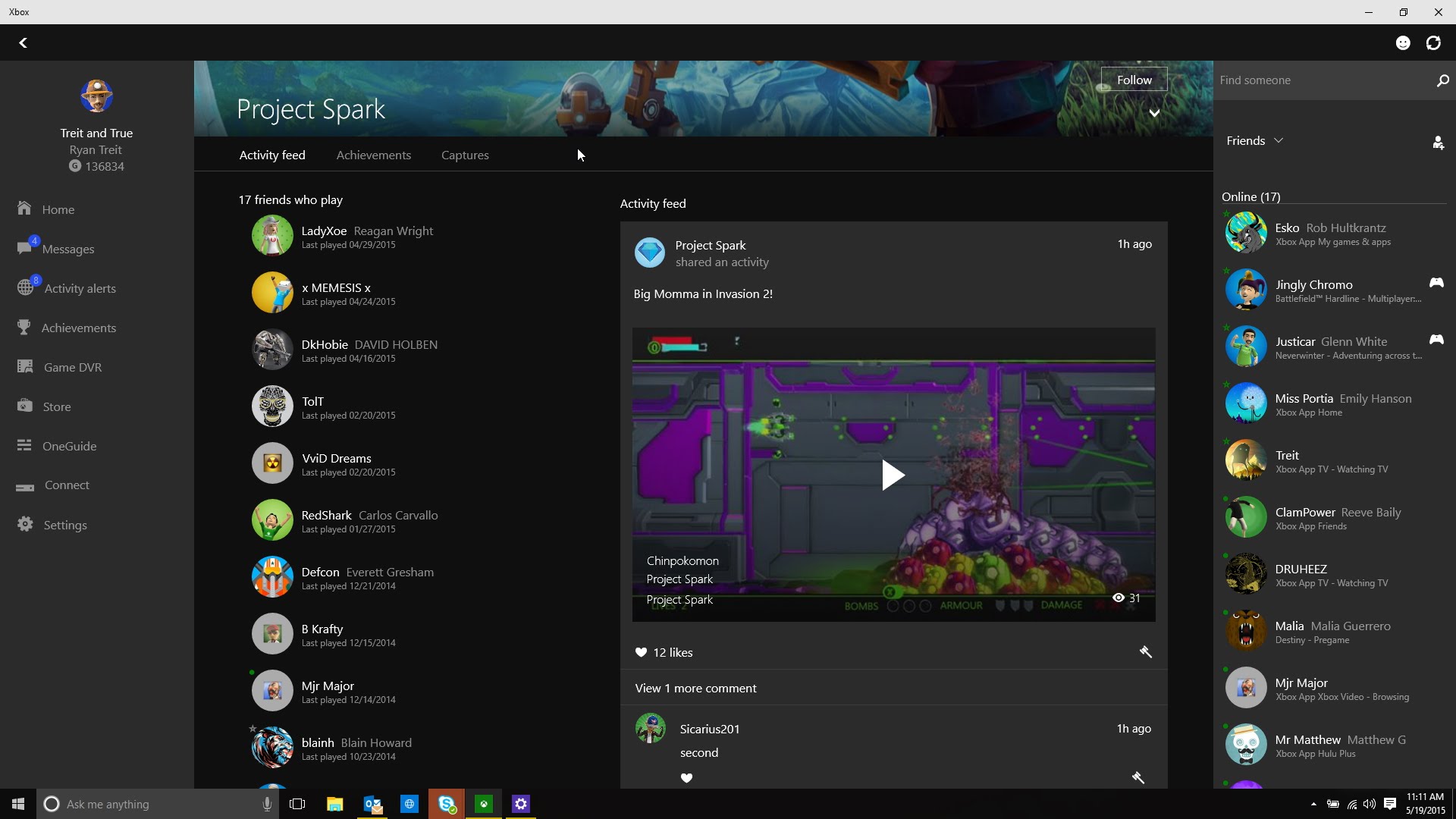Refresh the page with the circular arrow icon
This screenshot has height=819, width=1456.
coord(1433,43)
